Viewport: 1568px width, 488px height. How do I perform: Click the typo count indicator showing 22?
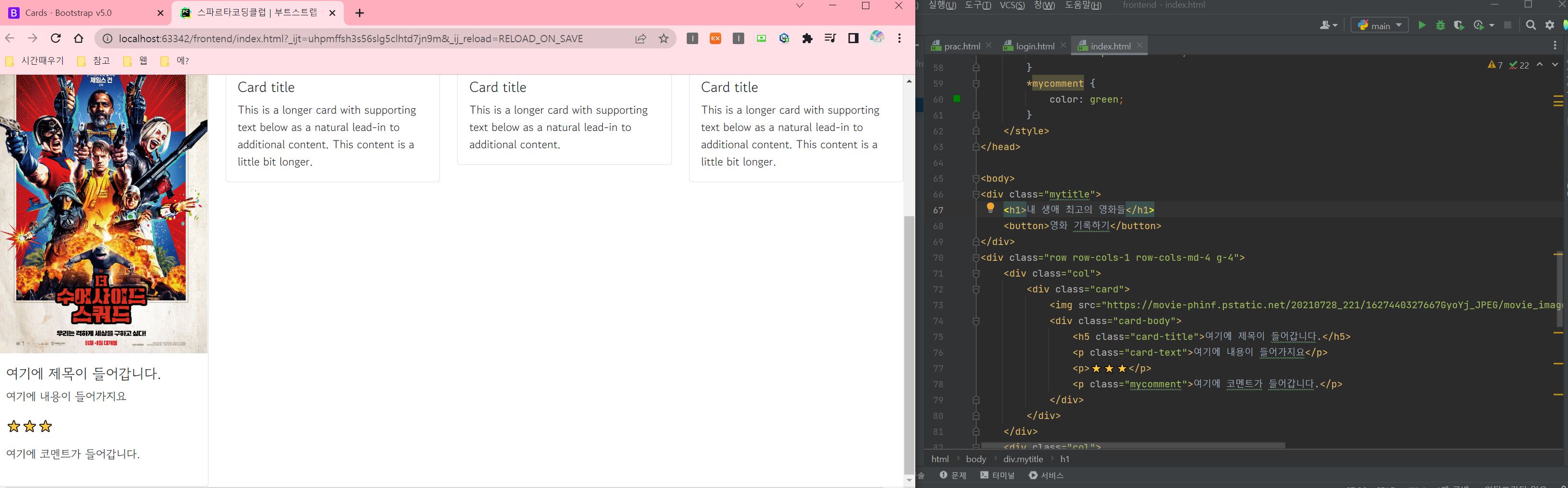pyautogui.click(x=1519, y=65)
